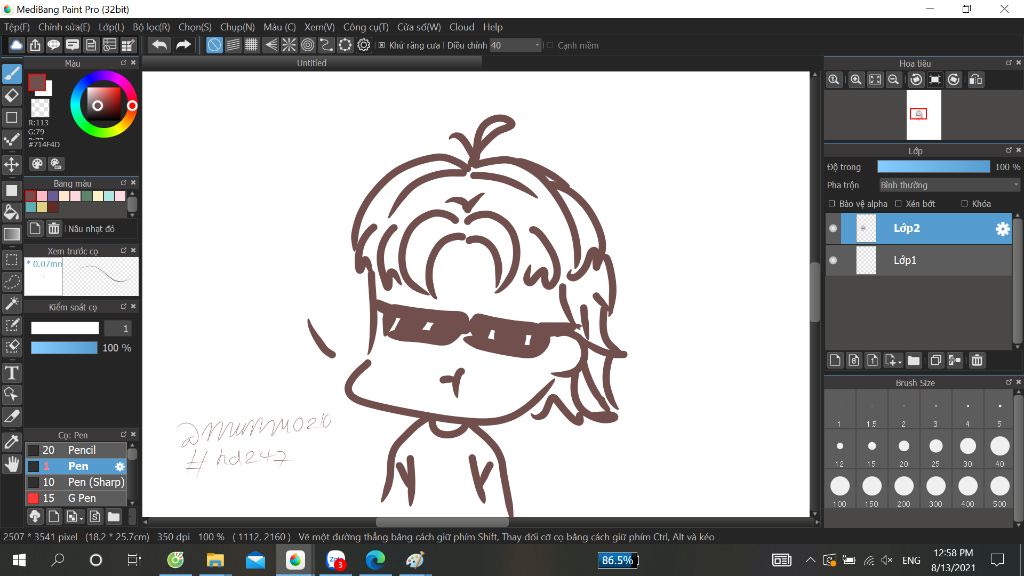Select the Magic Wand tool

point(12,303)
